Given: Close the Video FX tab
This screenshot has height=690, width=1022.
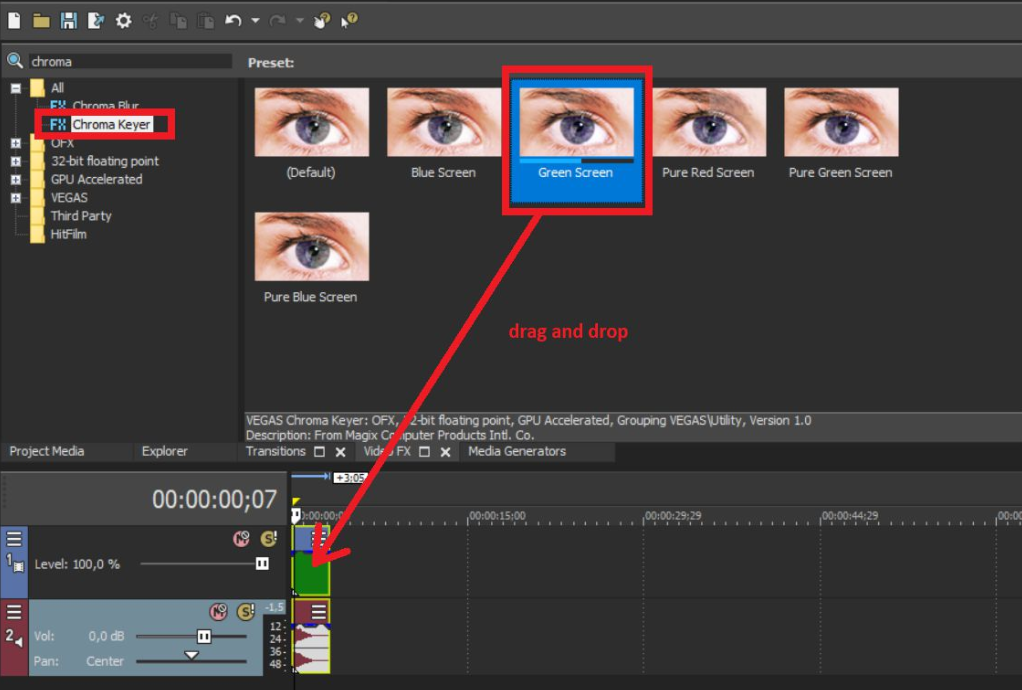Looking at the screenshot, I should pyautogui.click(x=445, y=452).
